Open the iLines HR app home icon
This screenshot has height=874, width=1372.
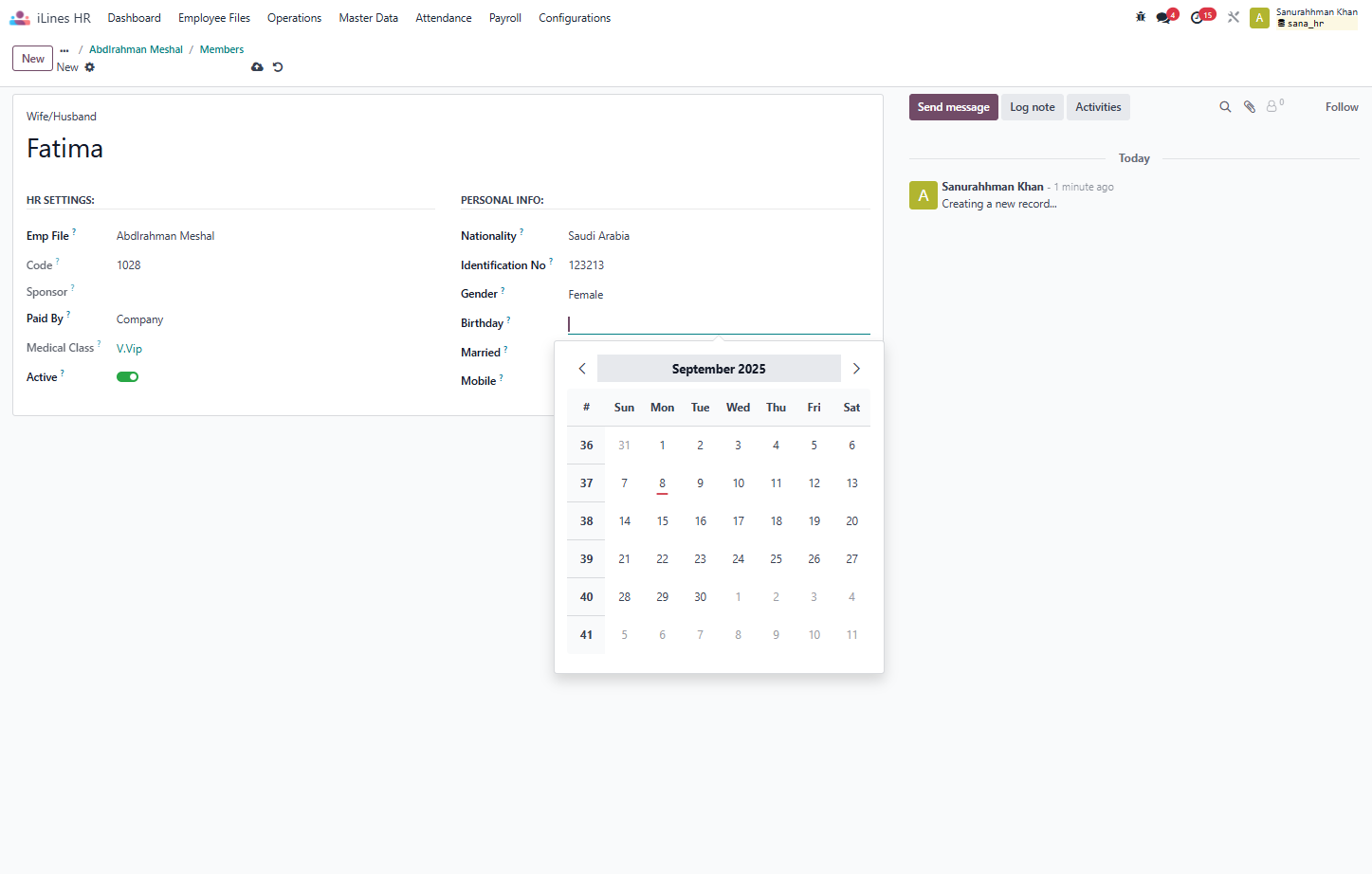(x=20, y=18)
